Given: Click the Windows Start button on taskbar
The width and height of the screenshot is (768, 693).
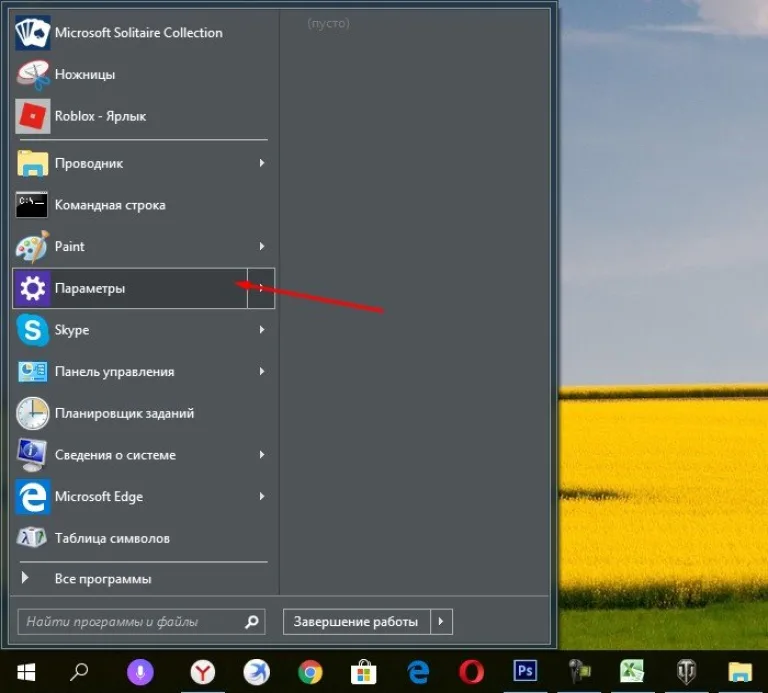Looking at the screenshot, I should (x=26, y=672).
